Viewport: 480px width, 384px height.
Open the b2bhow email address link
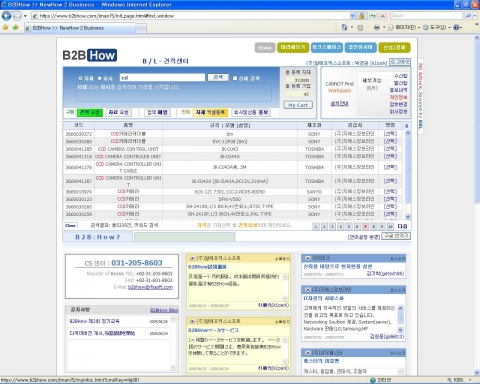(150, 287)
